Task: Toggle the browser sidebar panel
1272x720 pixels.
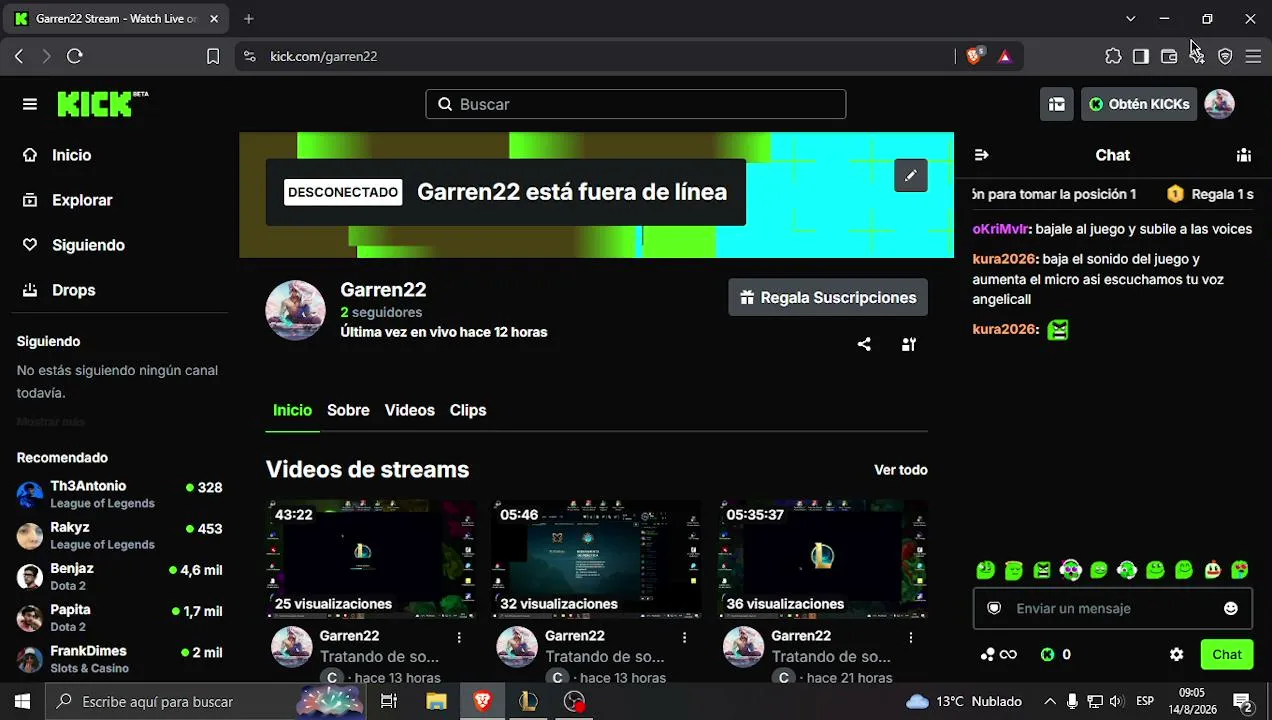Action: pos(1141,56)
